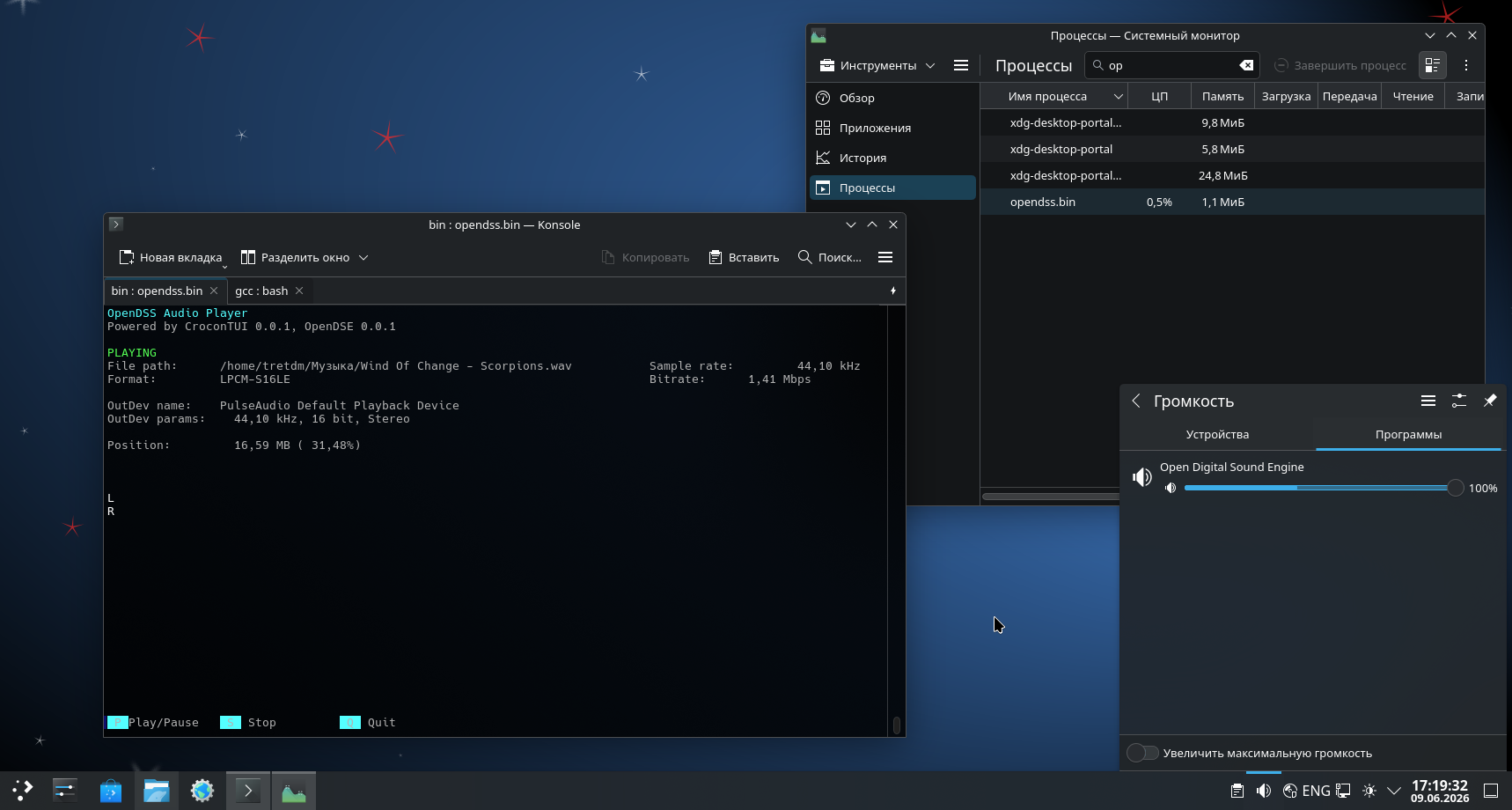The width and height of the screenshot is (1512, 810).
Task: Open System Monitor hamburger menu
Action: [x=961, y=65]
